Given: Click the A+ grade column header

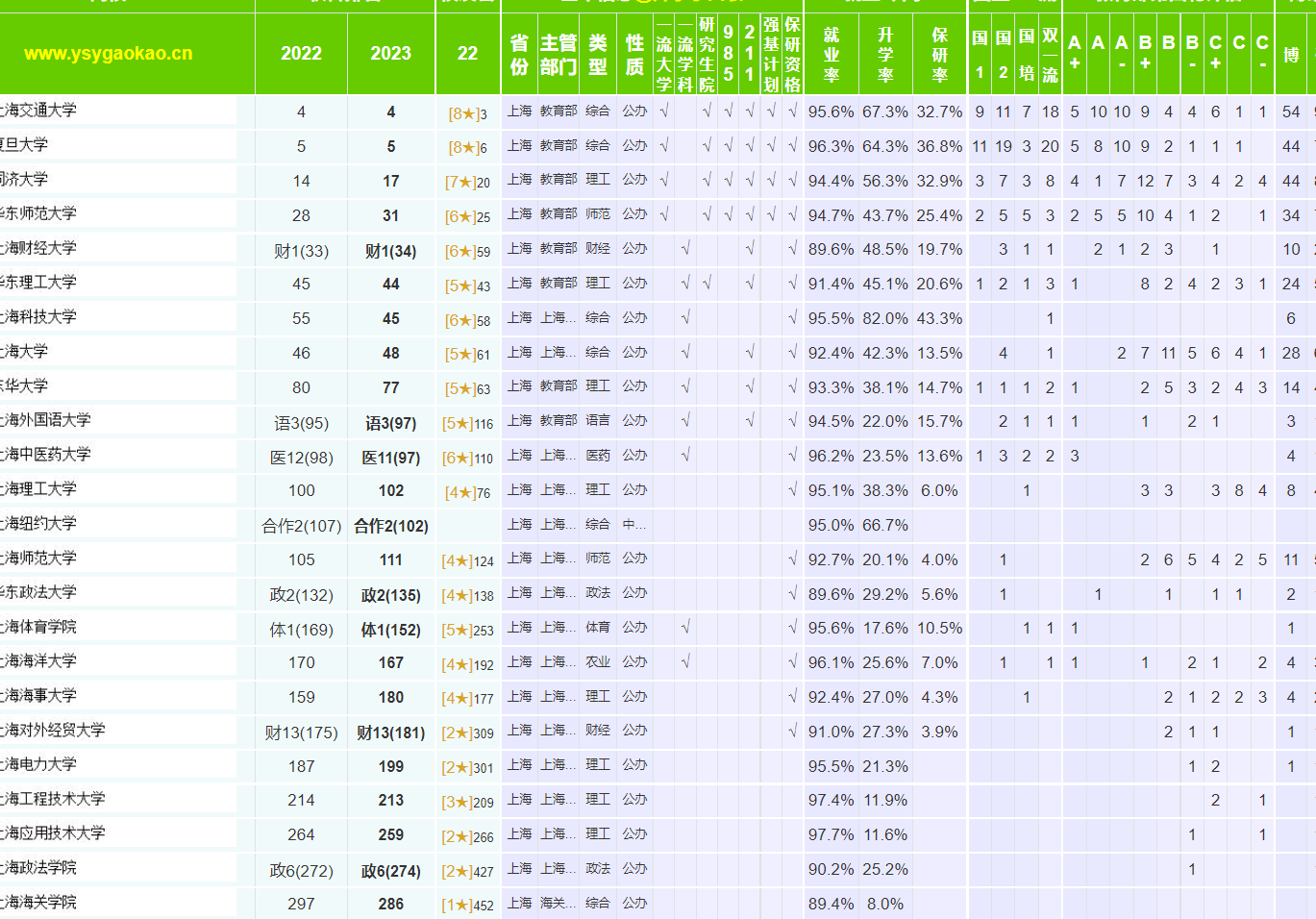Looking at the screenshot, I should (1075, 54).
